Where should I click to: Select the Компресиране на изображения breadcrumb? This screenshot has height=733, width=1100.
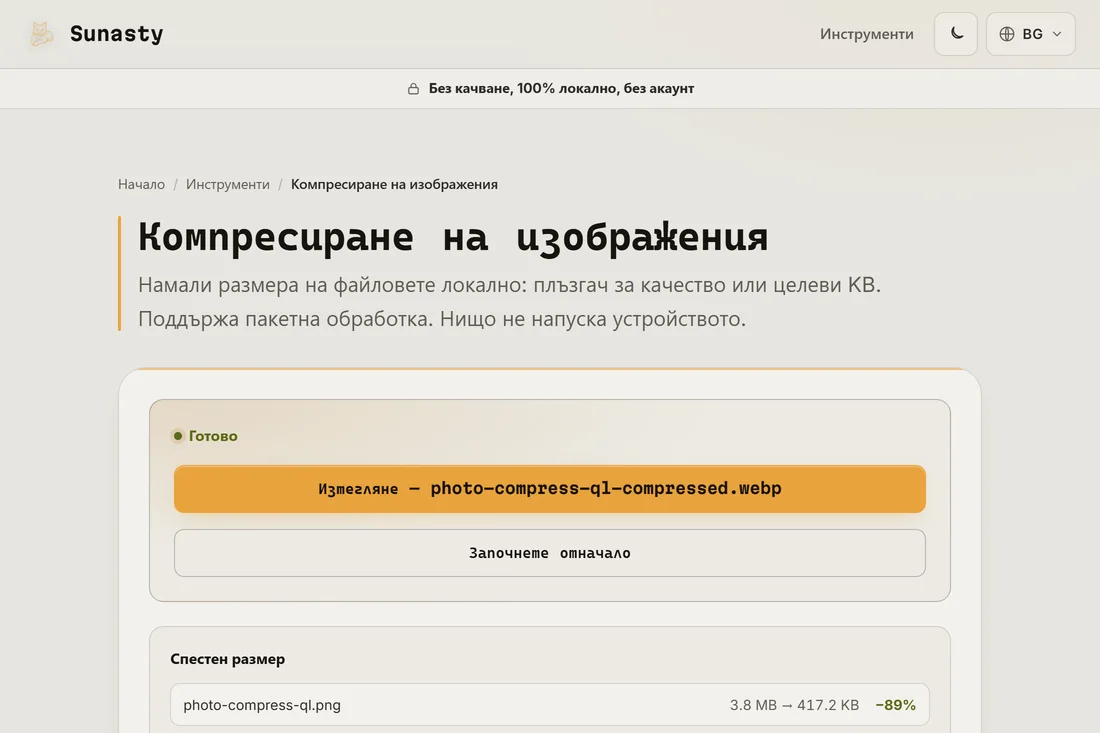tap(394, 184)
